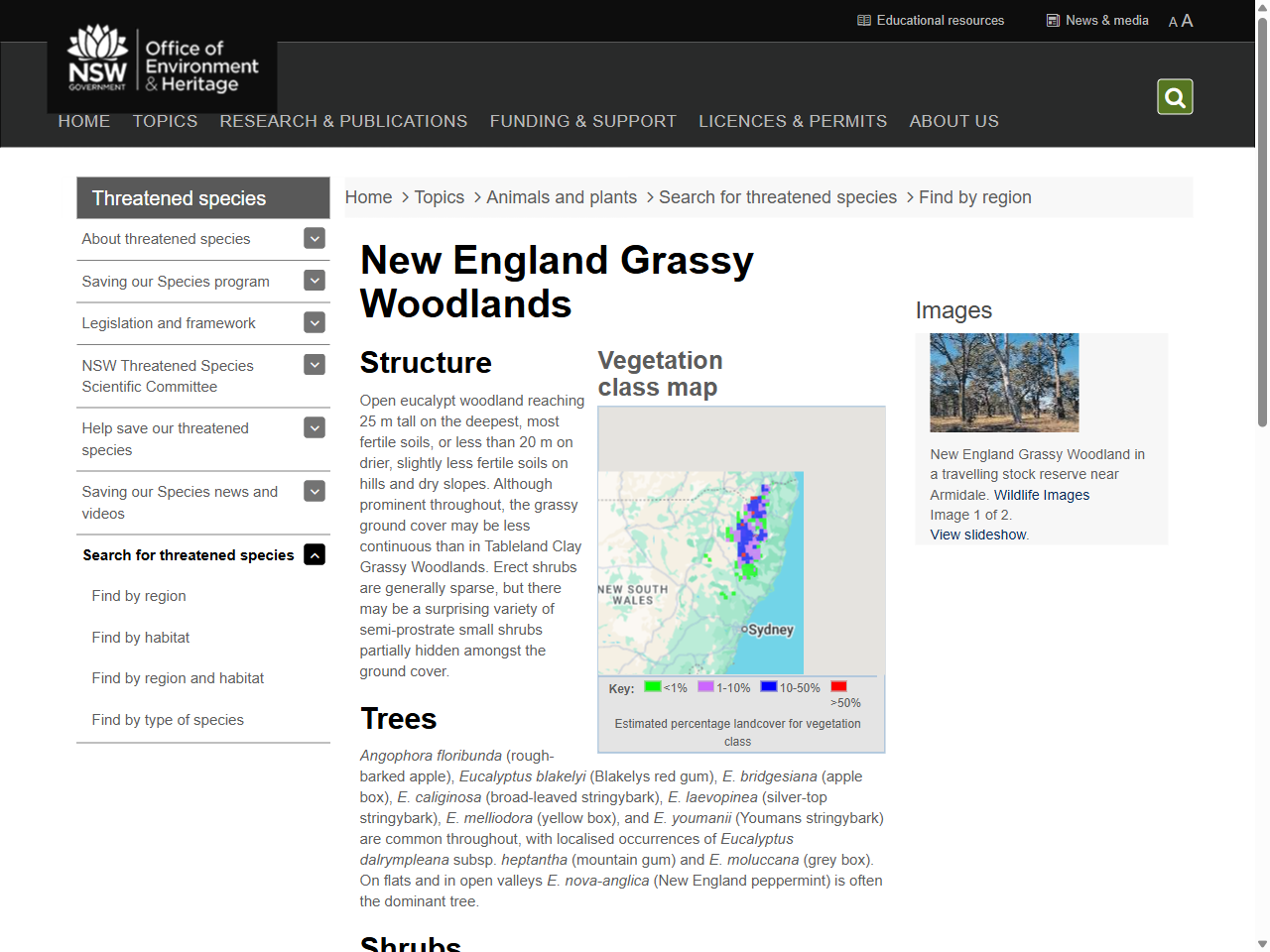1270x952 pixels.
Task: Select the LICENCES & PERMITS menu item
Action: coord(793,121)
